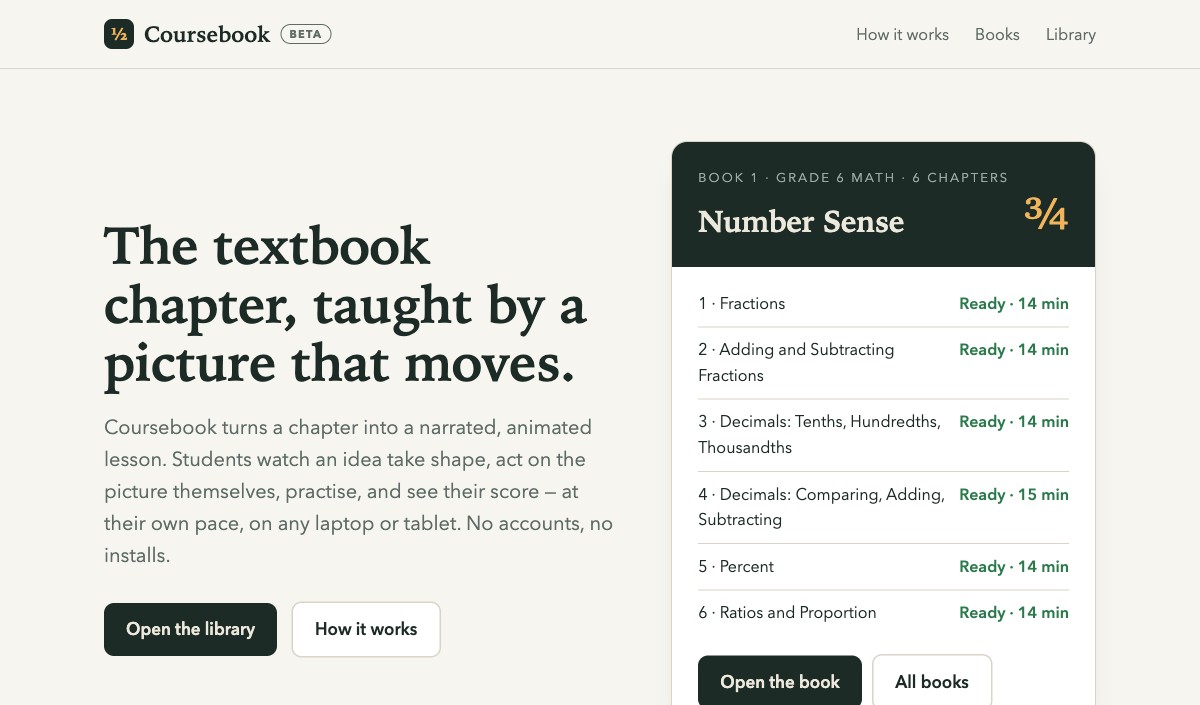This screenshot has height=705, width=1200.
Task: Click Ready · 14 min status for Percent
Action: (1014, 566)
